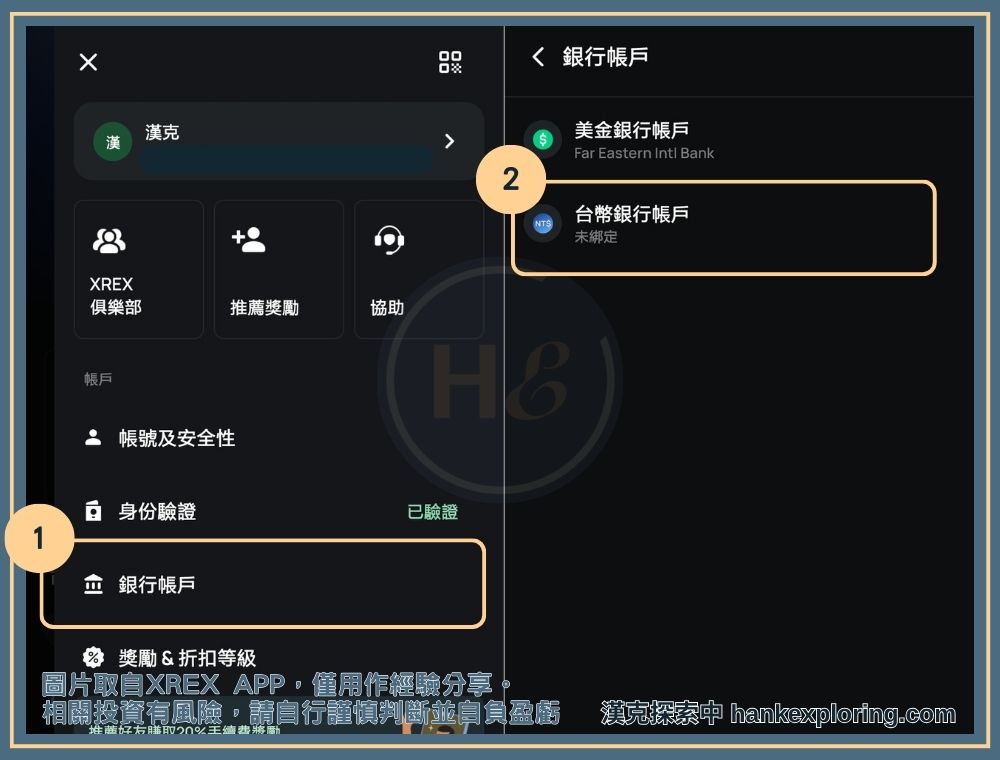Click the green 漢 profile avatar
Image resolution: width=1000 pixels, height=760 pixels.
[113, 142]
